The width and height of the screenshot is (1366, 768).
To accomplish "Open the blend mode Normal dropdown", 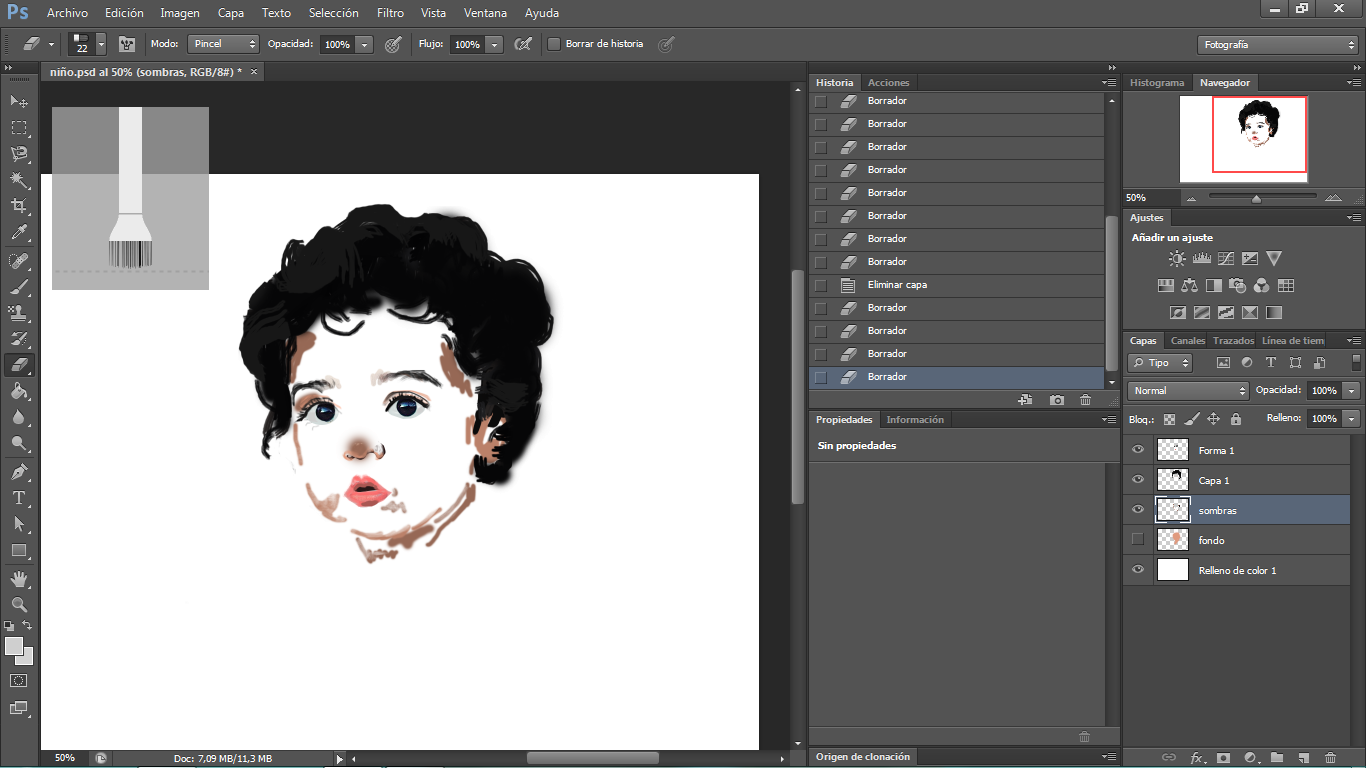I will (1188, 391).
